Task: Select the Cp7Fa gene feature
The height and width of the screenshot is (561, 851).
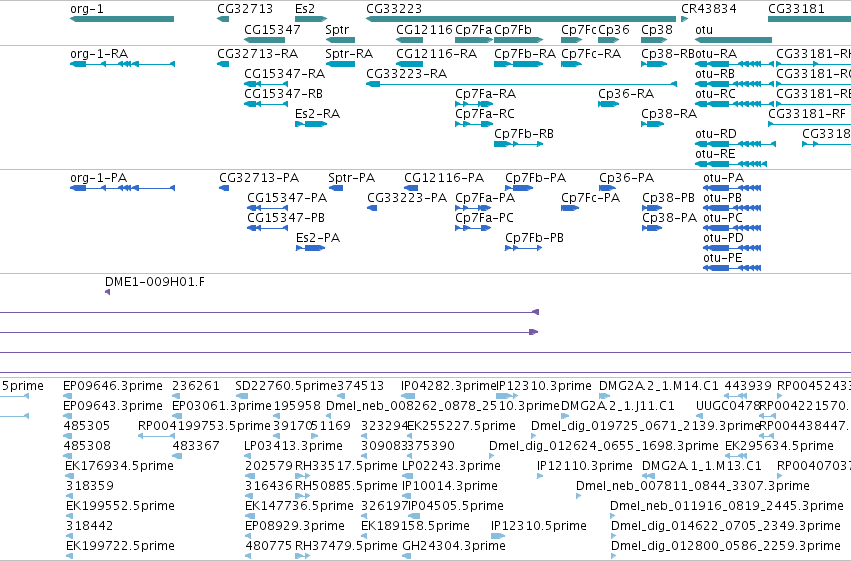Action: click(x=474, y=40)
